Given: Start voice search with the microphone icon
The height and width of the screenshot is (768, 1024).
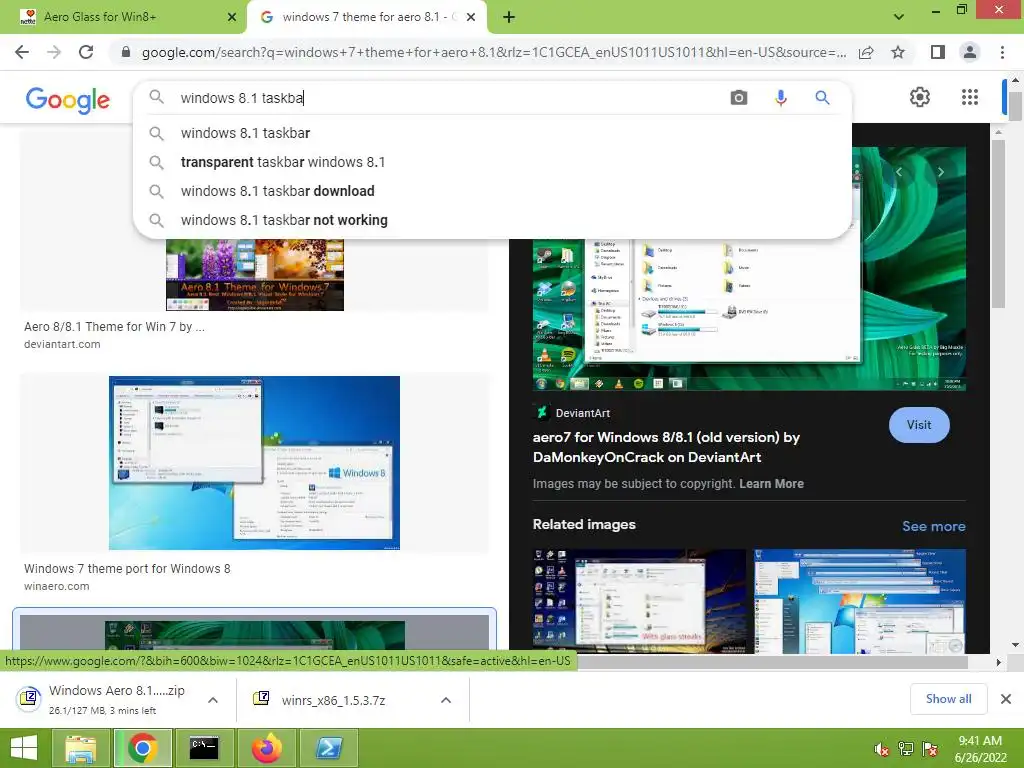Looking at the screenshot, I should (780, 98).
